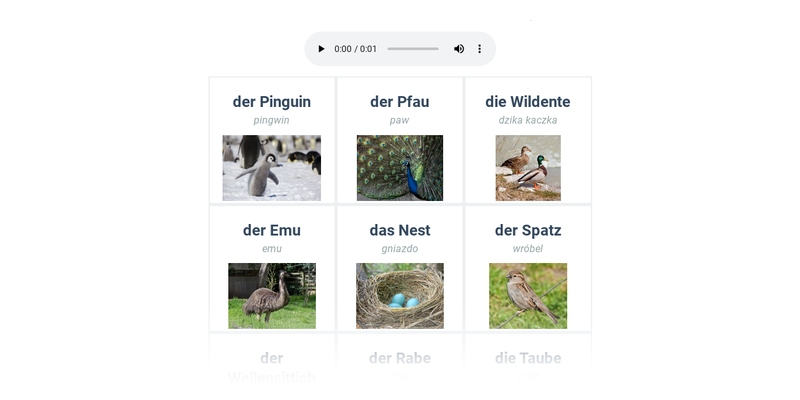
Task: Select the der Emu heading
Action: pos(272,230)
